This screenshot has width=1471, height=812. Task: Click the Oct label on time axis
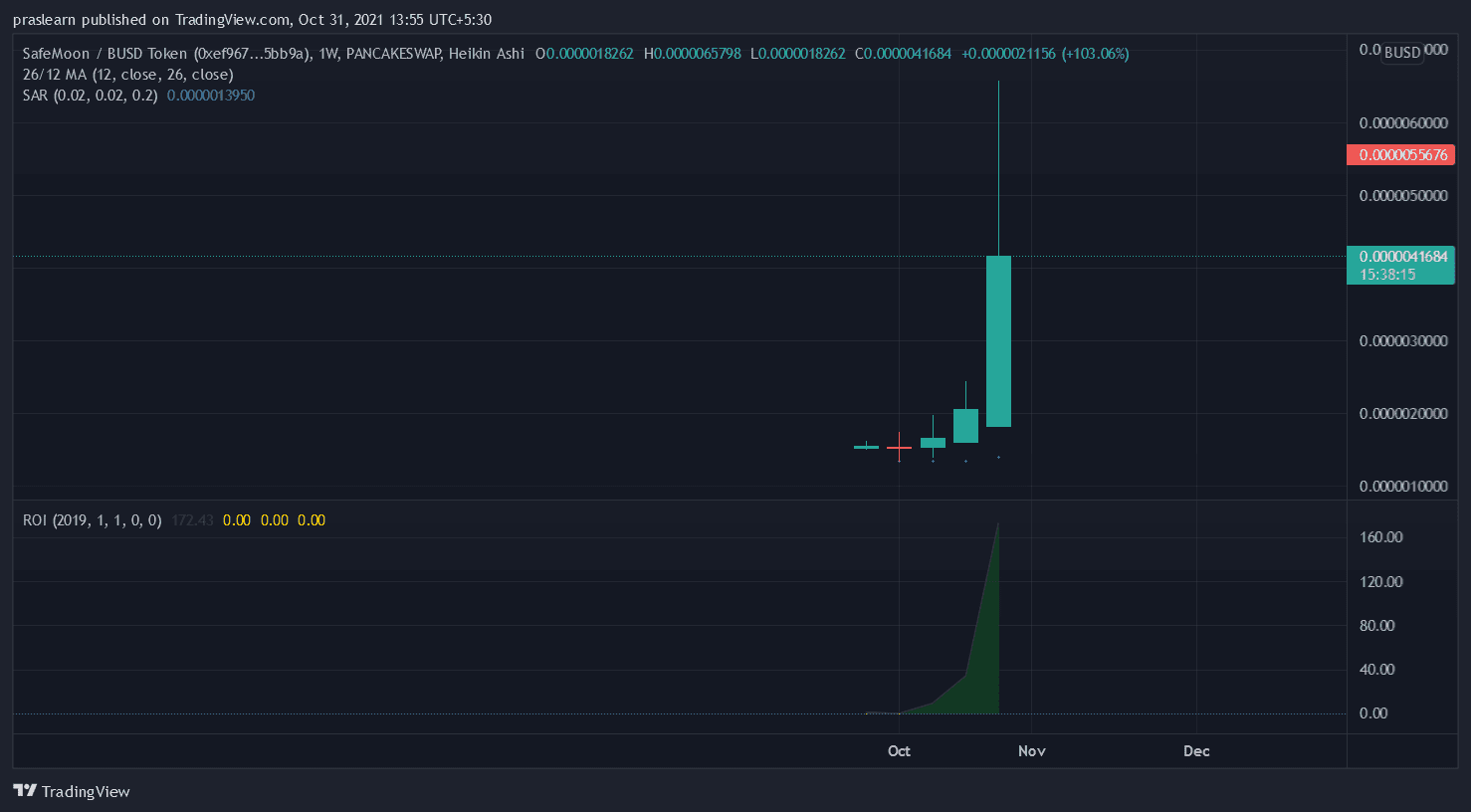[899, 751]
